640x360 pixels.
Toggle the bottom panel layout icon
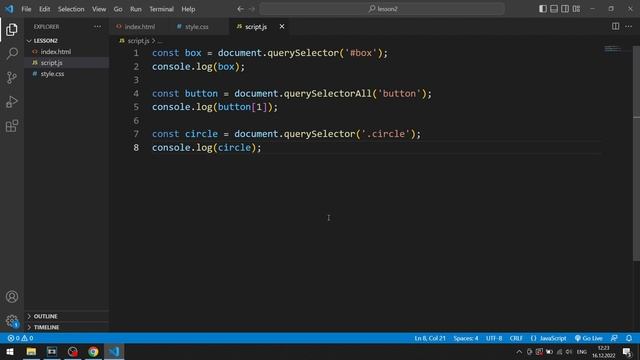(x=554, y=9)
